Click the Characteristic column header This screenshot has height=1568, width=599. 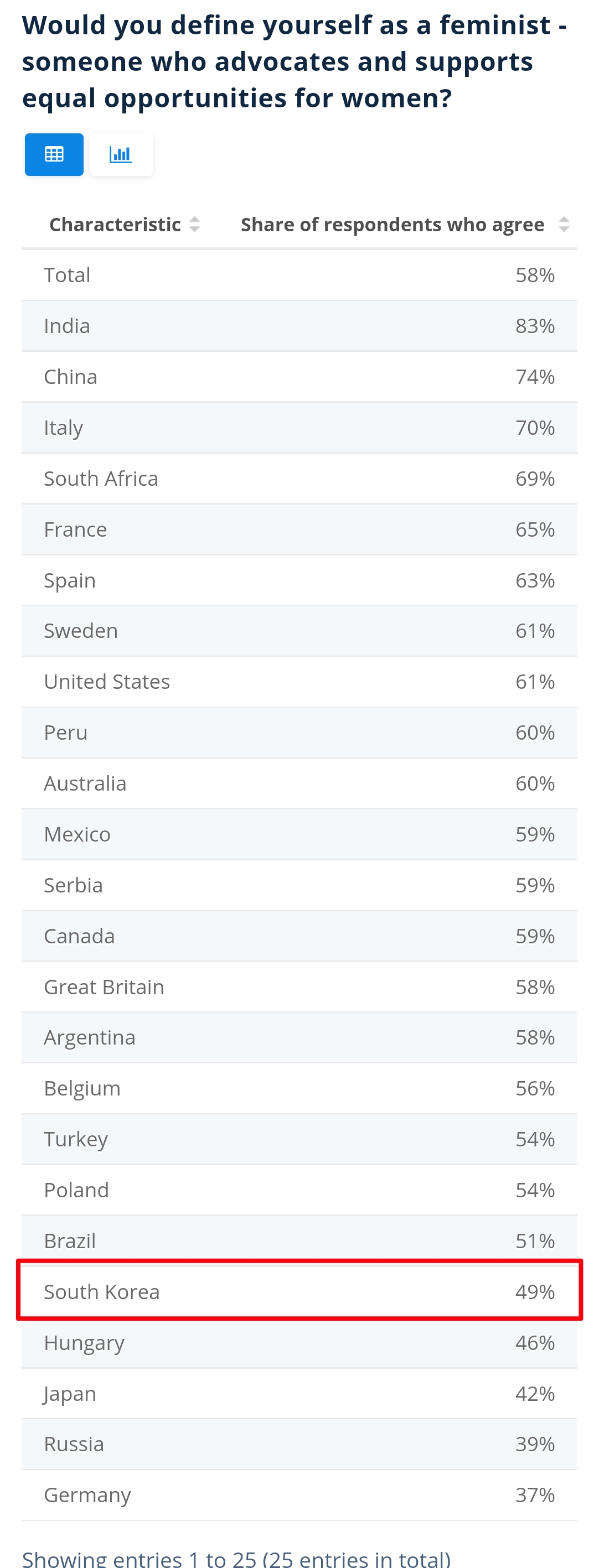(115, 225)
